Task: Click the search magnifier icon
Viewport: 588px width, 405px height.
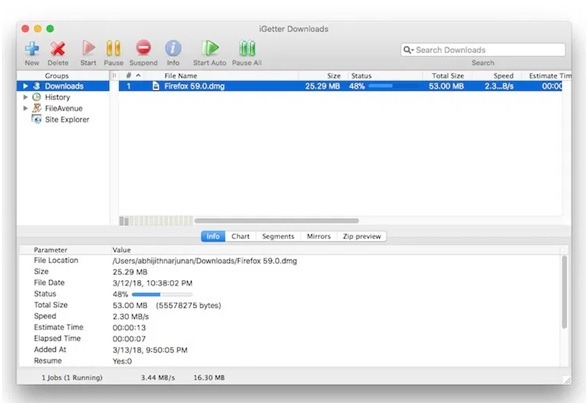Action: coord(407,50)
